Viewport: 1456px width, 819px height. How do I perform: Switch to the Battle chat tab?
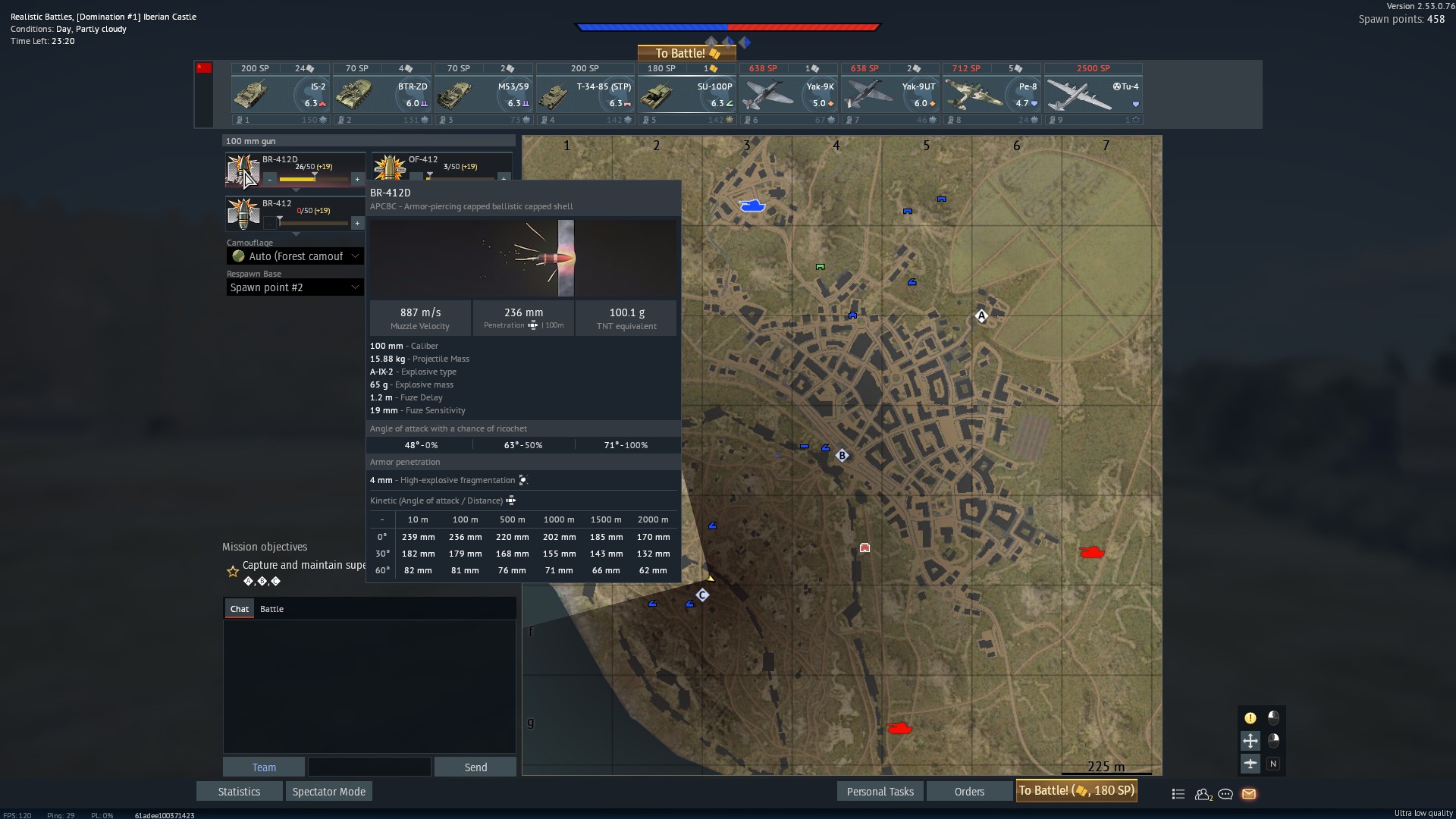[x=271, y=609]
